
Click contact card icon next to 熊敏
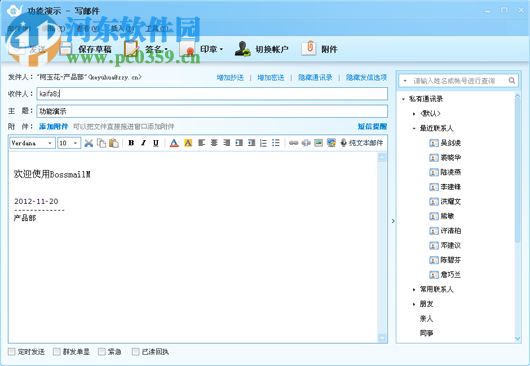434,216
